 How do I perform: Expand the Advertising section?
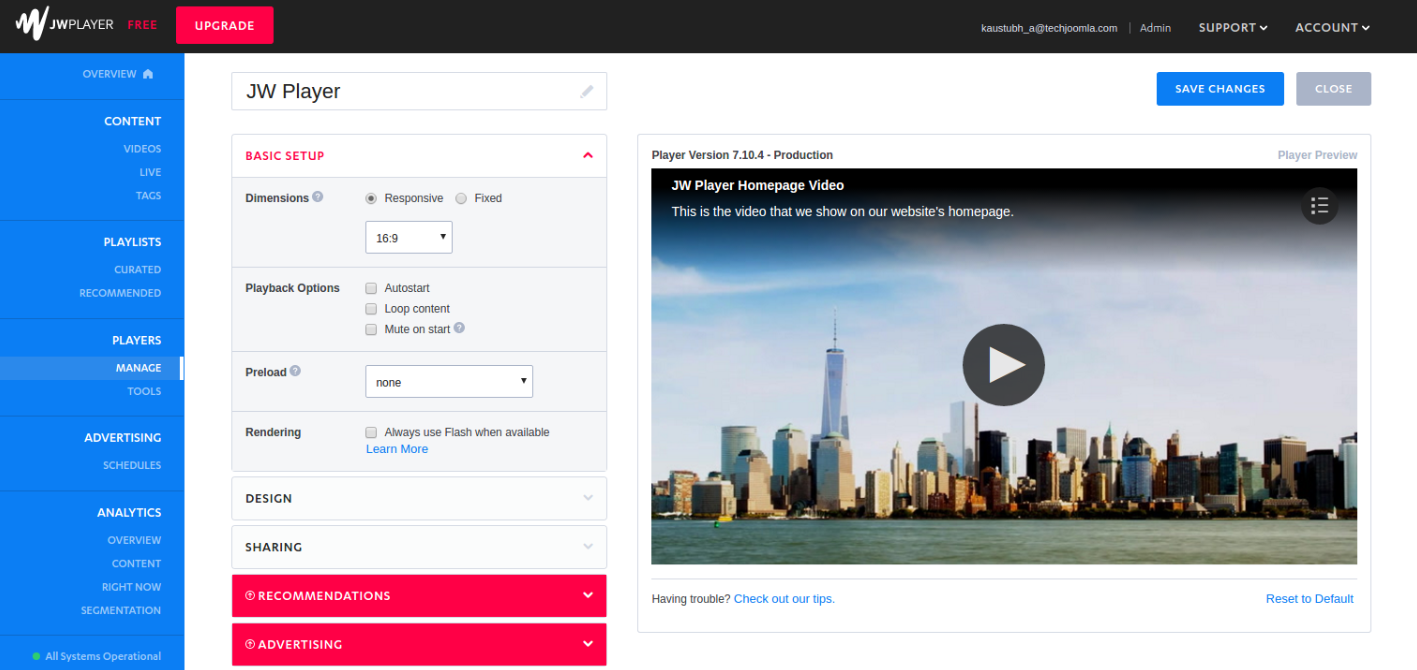coord(419,644)
